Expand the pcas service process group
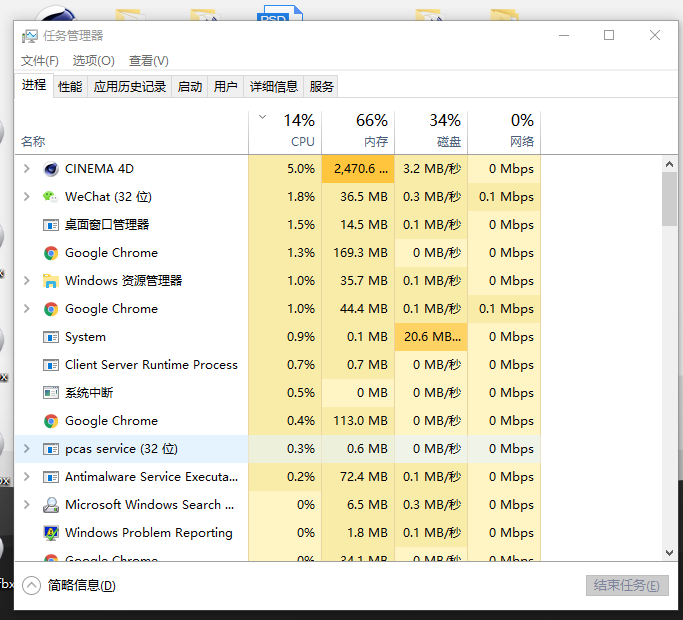Screen dimensions: 683x620 pos(27,448)
